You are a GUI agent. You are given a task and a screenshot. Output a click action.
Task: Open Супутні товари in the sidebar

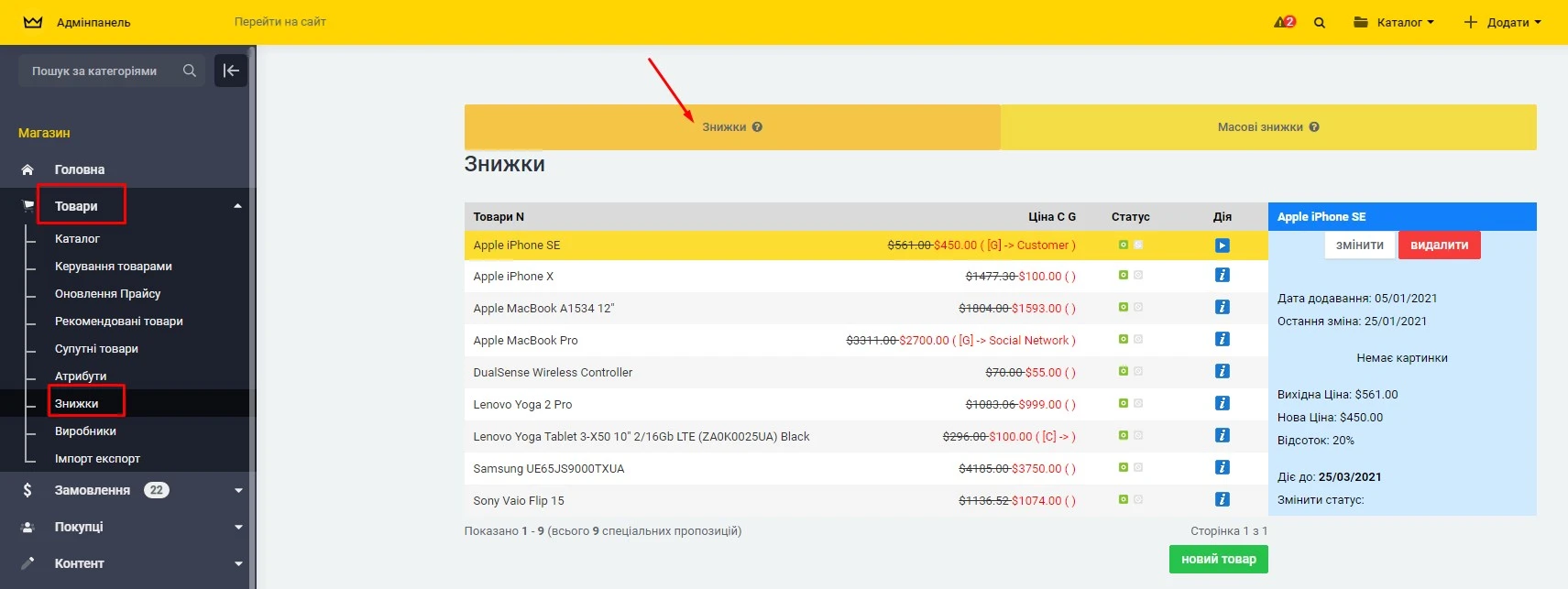(96, 348)
